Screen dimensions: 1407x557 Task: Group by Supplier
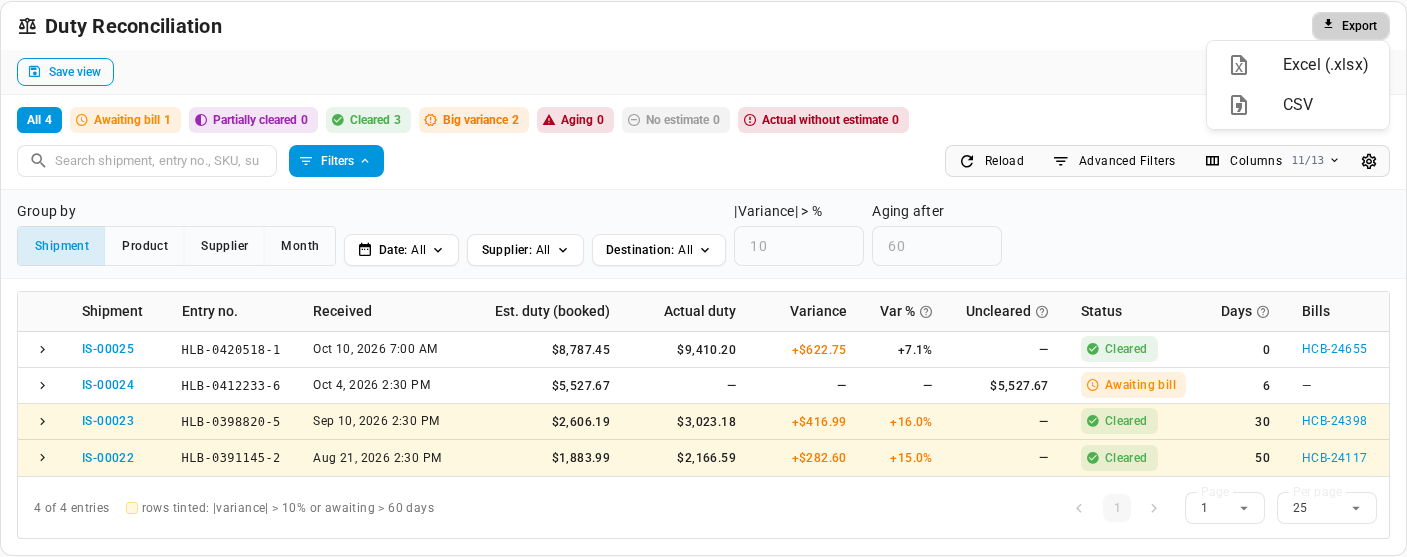224,246
